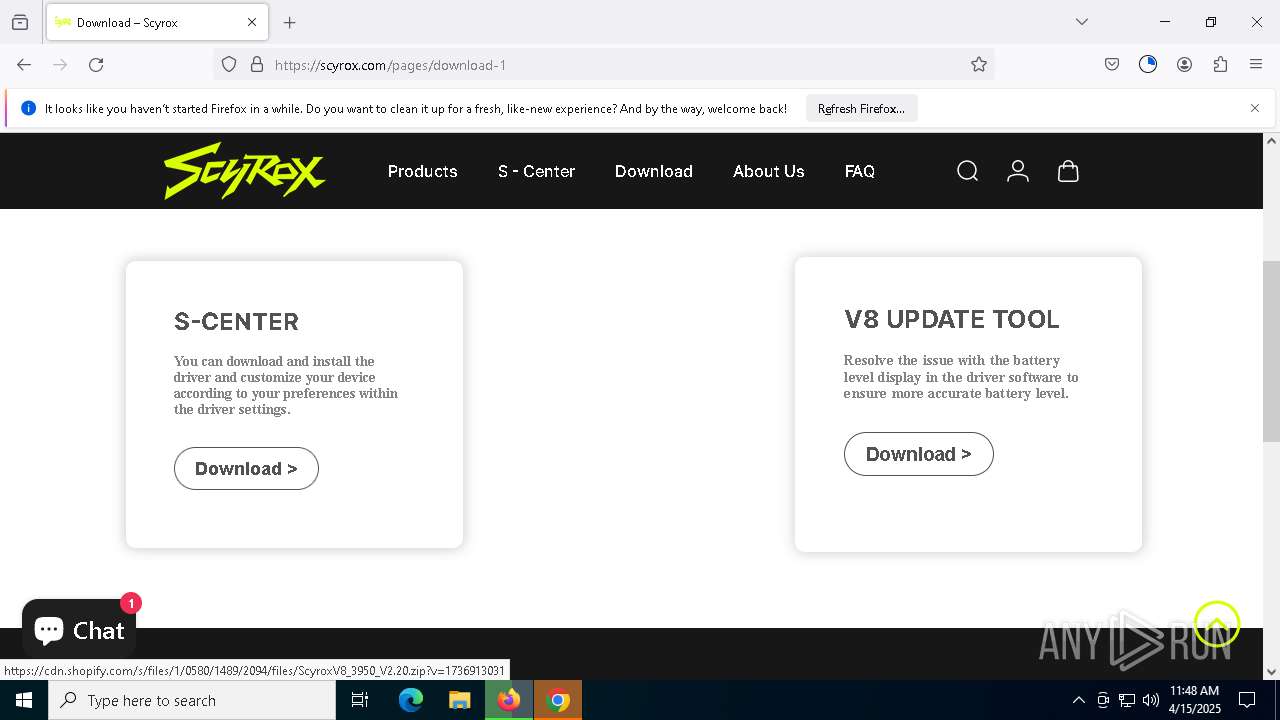Click the Scyrox logo in header
This screenshot has width=1280, height=720.
[x=245, y=171]
